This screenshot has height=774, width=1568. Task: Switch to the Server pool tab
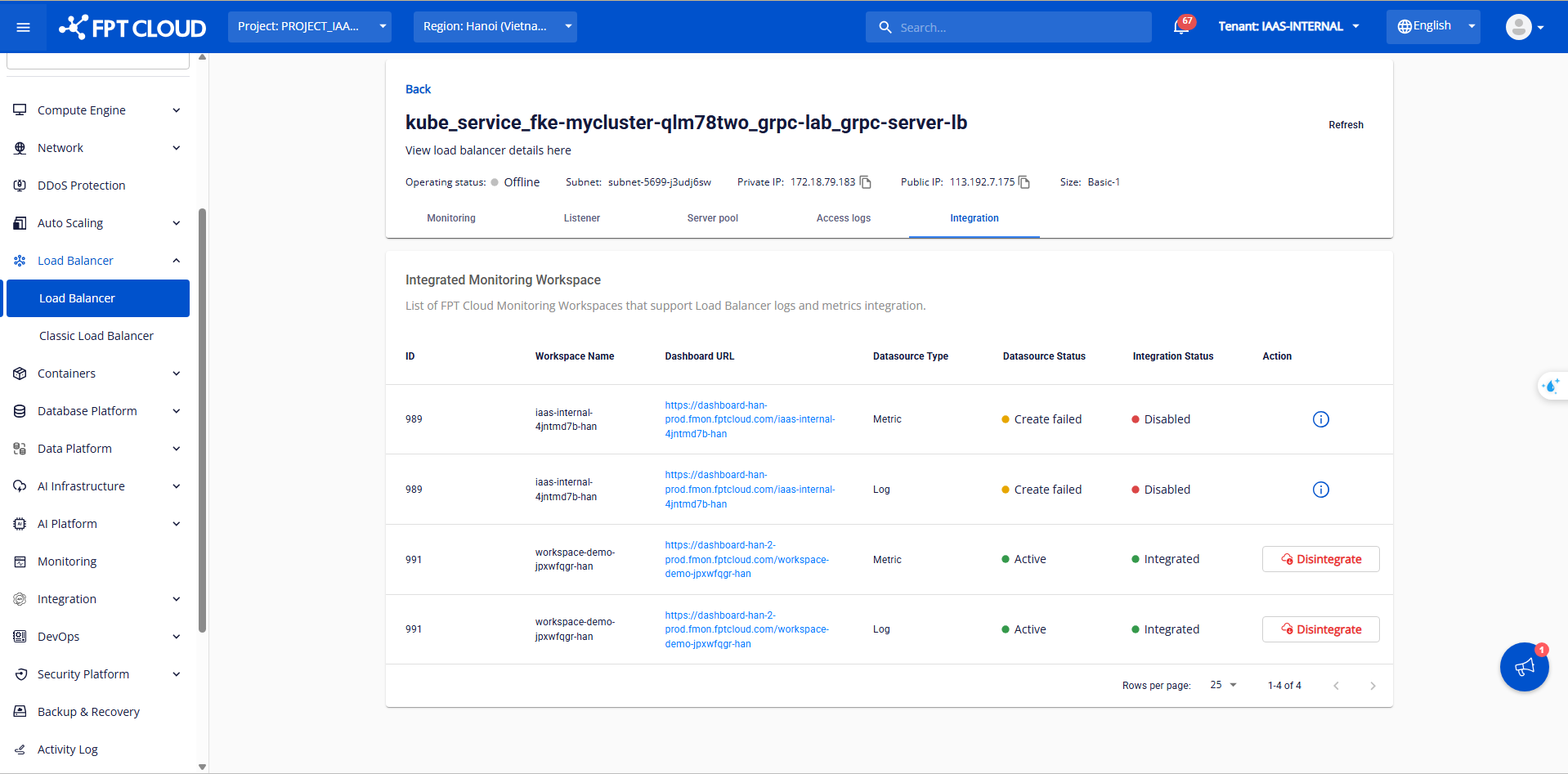(712, 218)
